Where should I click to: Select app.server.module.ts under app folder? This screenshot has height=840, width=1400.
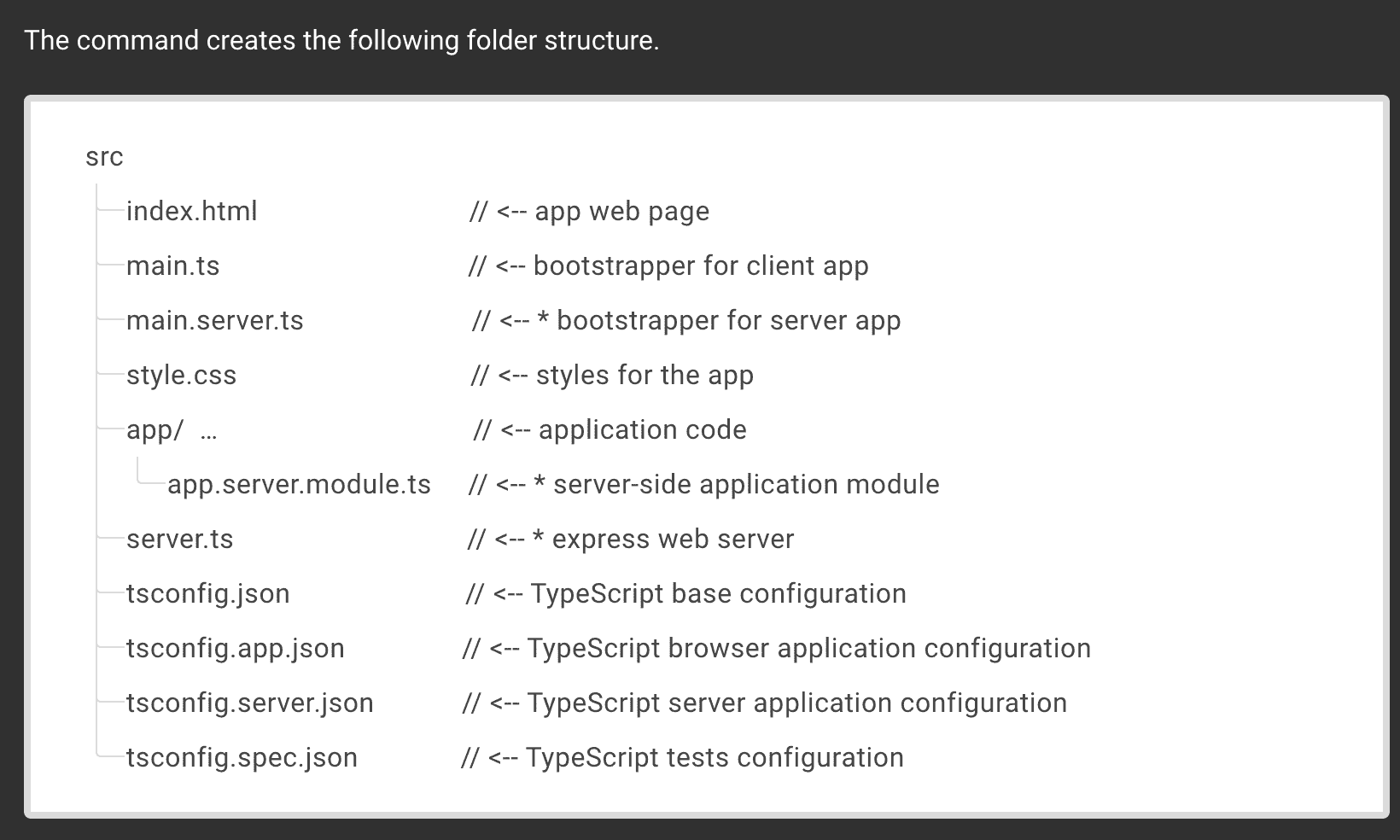(x=299, y=485)
